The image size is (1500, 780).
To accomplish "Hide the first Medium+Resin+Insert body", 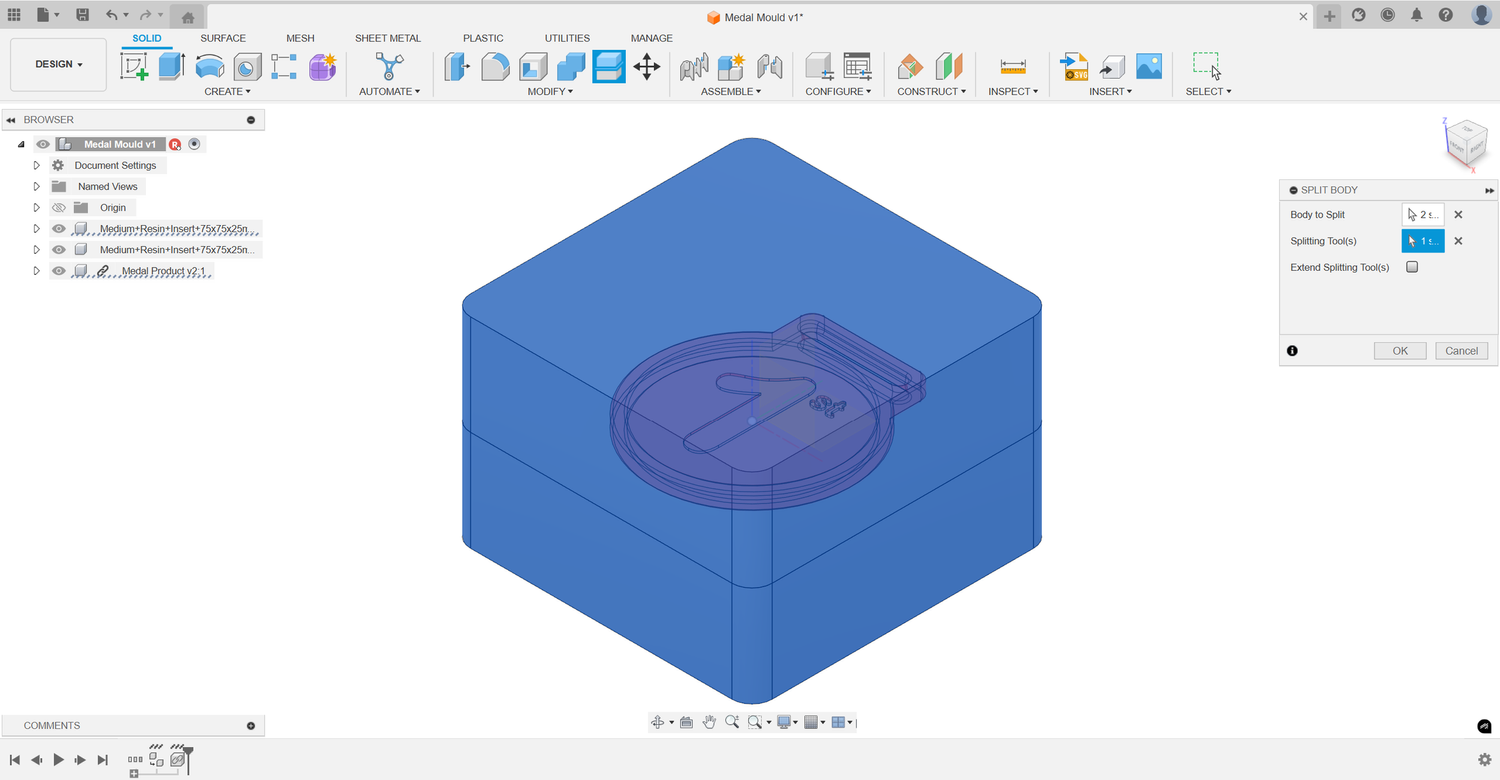I will [58, 229].
